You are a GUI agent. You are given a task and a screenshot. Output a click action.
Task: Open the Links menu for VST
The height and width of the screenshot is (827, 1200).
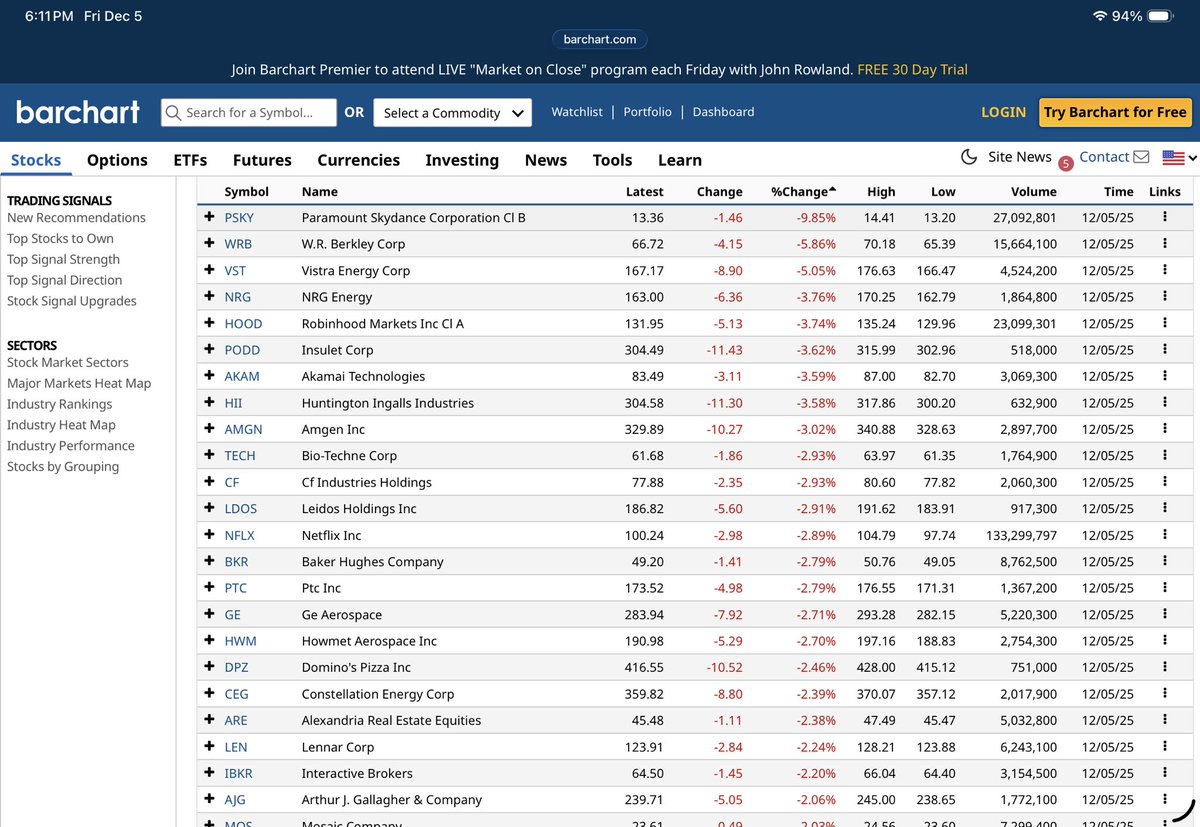click(1165, 270)
